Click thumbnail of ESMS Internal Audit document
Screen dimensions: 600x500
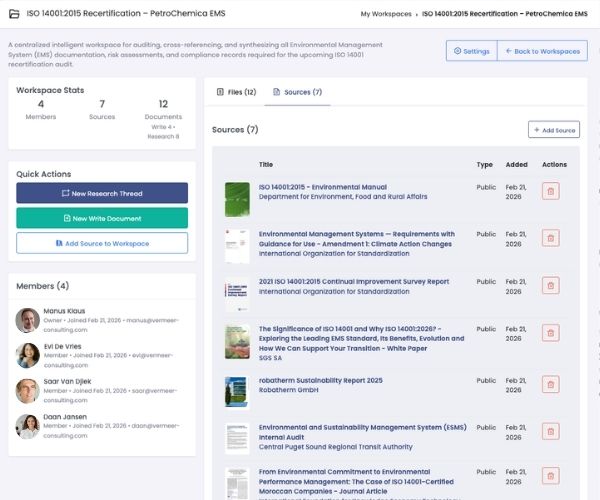point(237,438)
